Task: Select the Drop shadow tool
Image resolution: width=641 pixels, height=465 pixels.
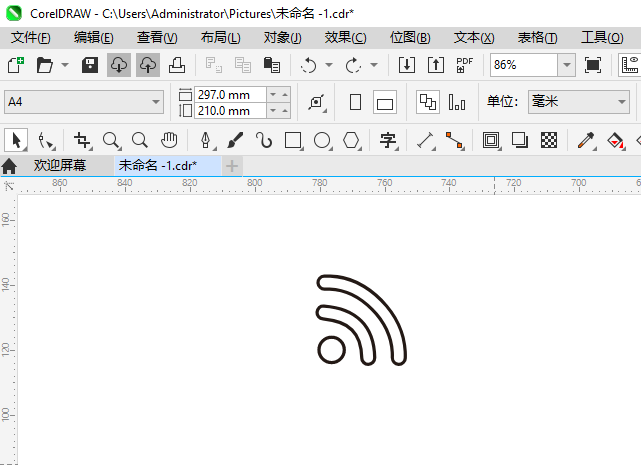Action: [x=520, y=141]
